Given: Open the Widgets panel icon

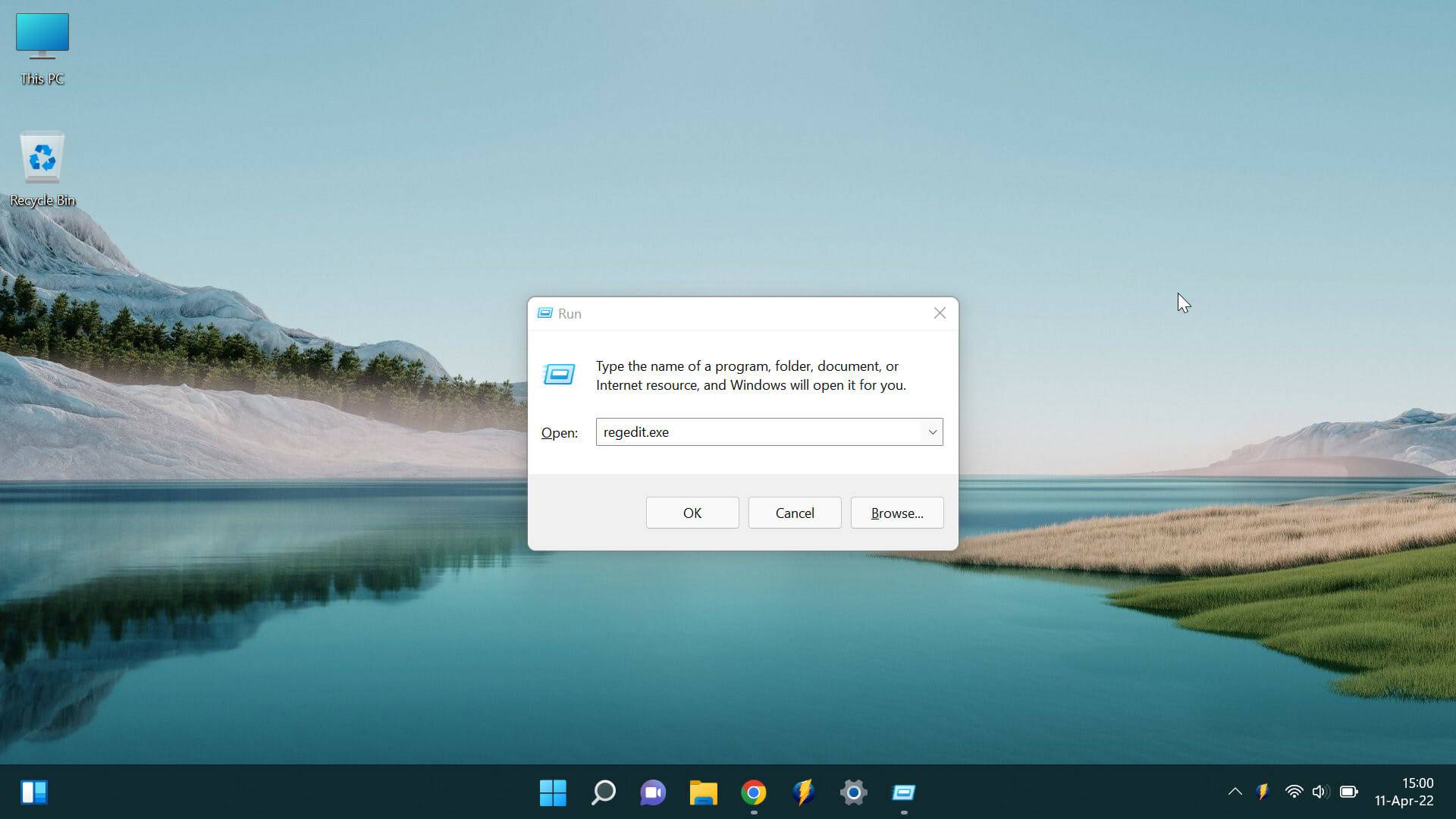Looking at the screenshot, I should pos(33,792).
